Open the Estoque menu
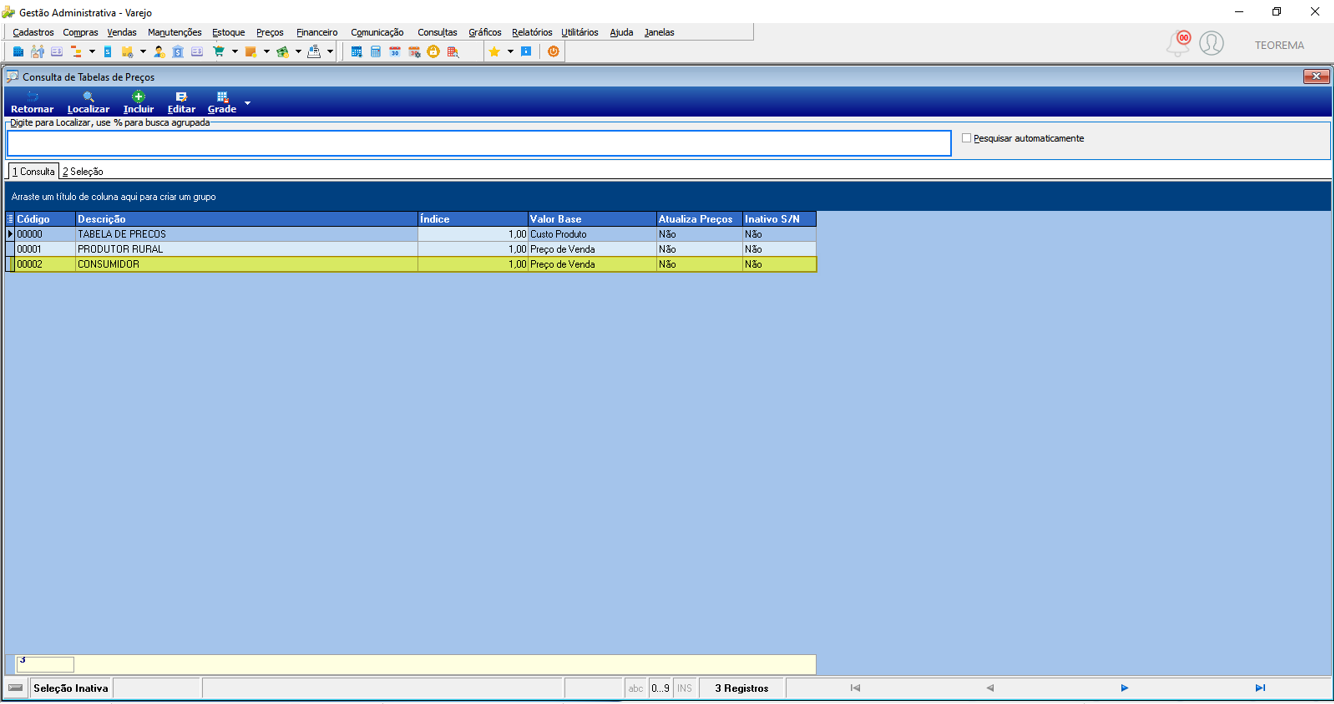The width and height of the screenshot is (1334, 704). [228, 32]
